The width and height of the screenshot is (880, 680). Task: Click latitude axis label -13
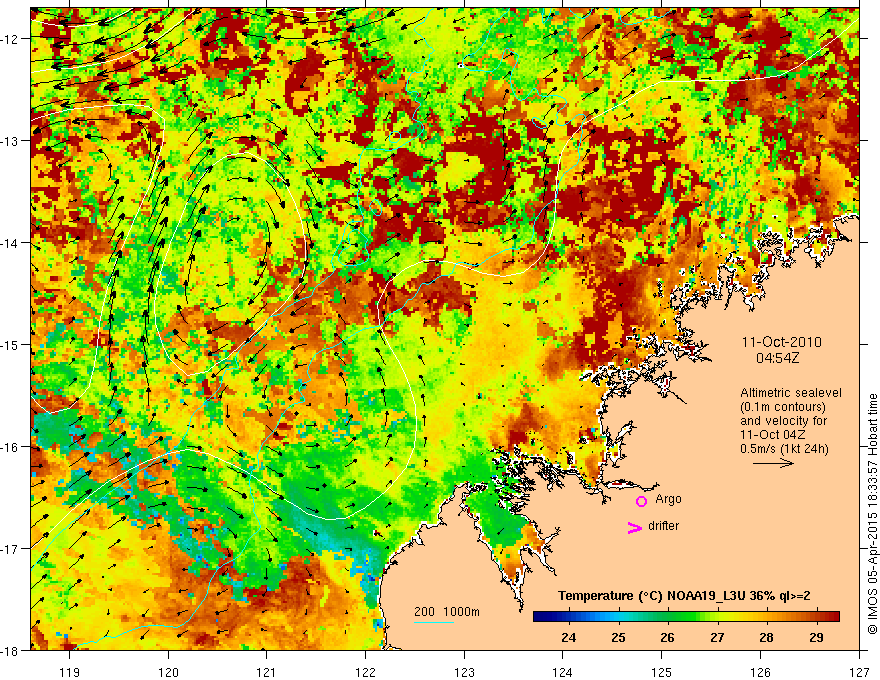click(x=11, y=141)
